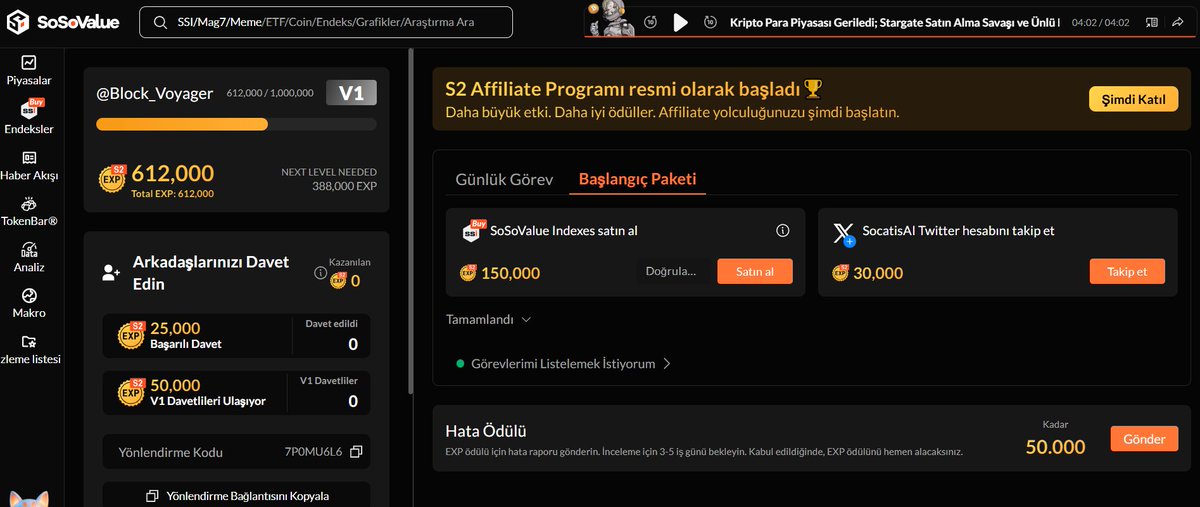The height and width of the screenshot is (507, 1200).
Task: Click the Davet edildi count
Action: tap(353, 345)
